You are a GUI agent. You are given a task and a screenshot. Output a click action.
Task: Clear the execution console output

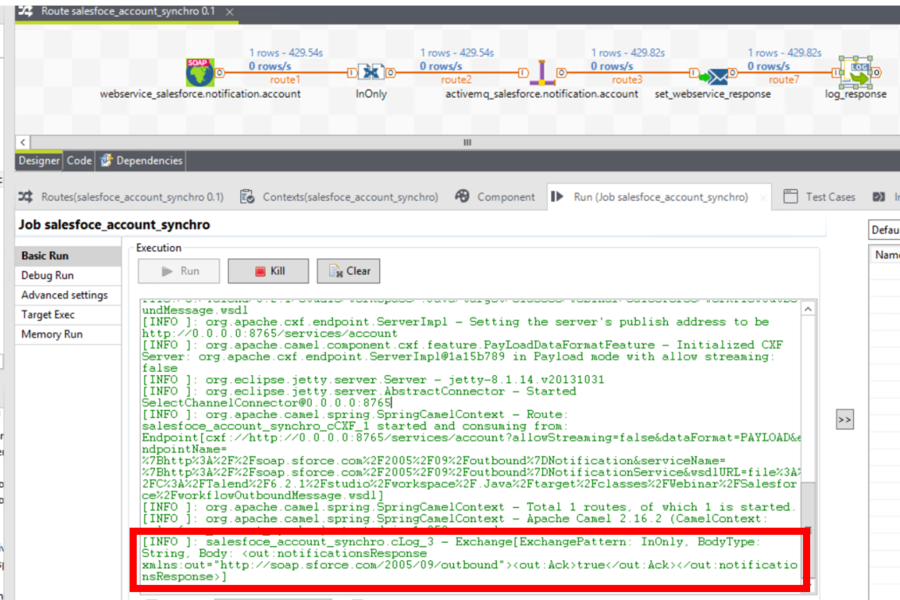pyautogui.click(x=348, y=271)
